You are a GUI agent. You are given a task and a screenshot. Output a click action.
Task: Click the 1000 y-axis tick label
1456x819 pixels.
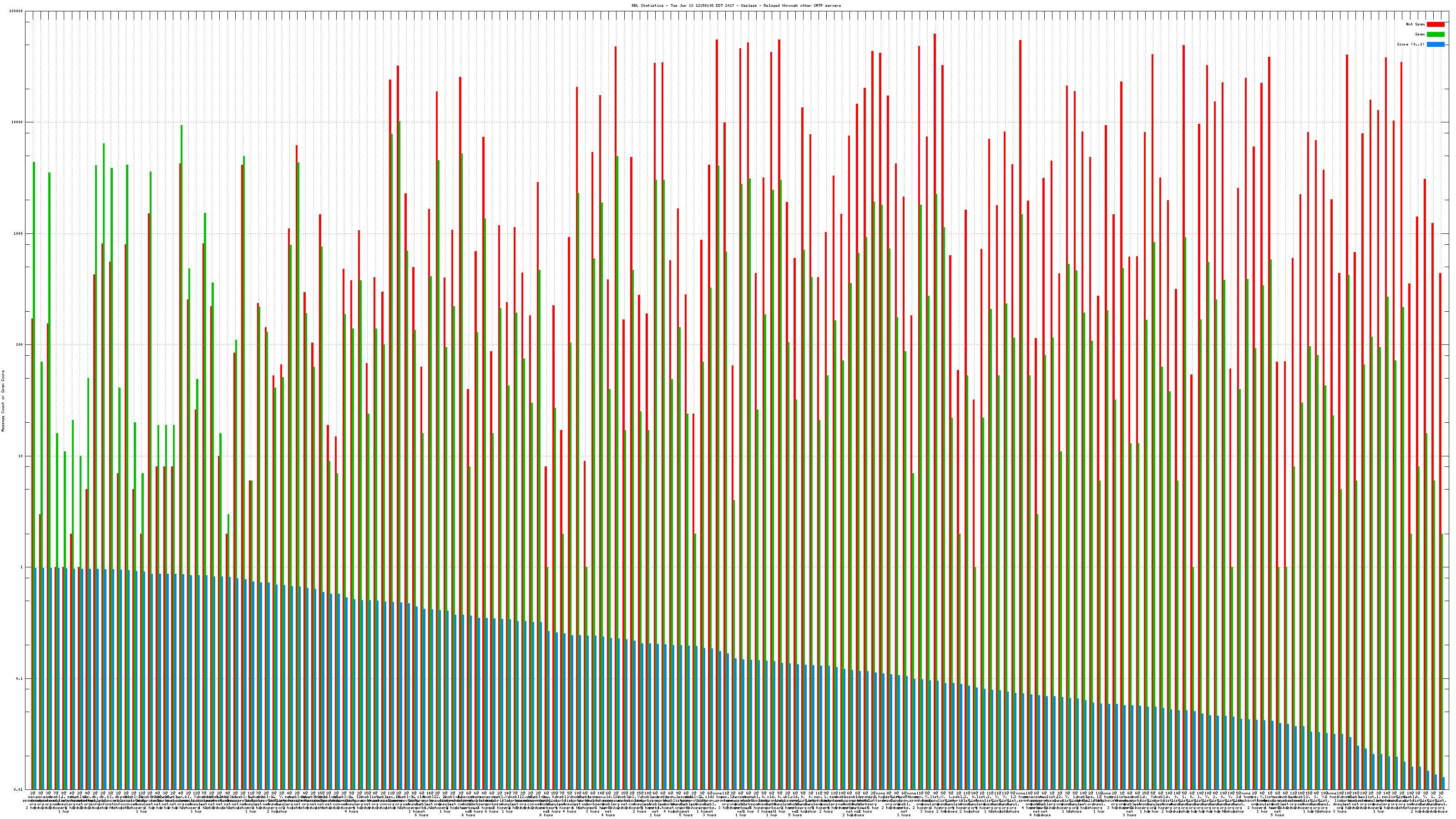click(19, 233)
